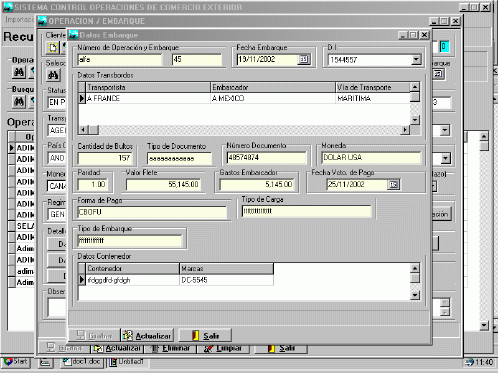Expand the D.I. 1544557 dropdown
Image resolution: width=498 pixels, height=373 pixels.
(416, 60)
